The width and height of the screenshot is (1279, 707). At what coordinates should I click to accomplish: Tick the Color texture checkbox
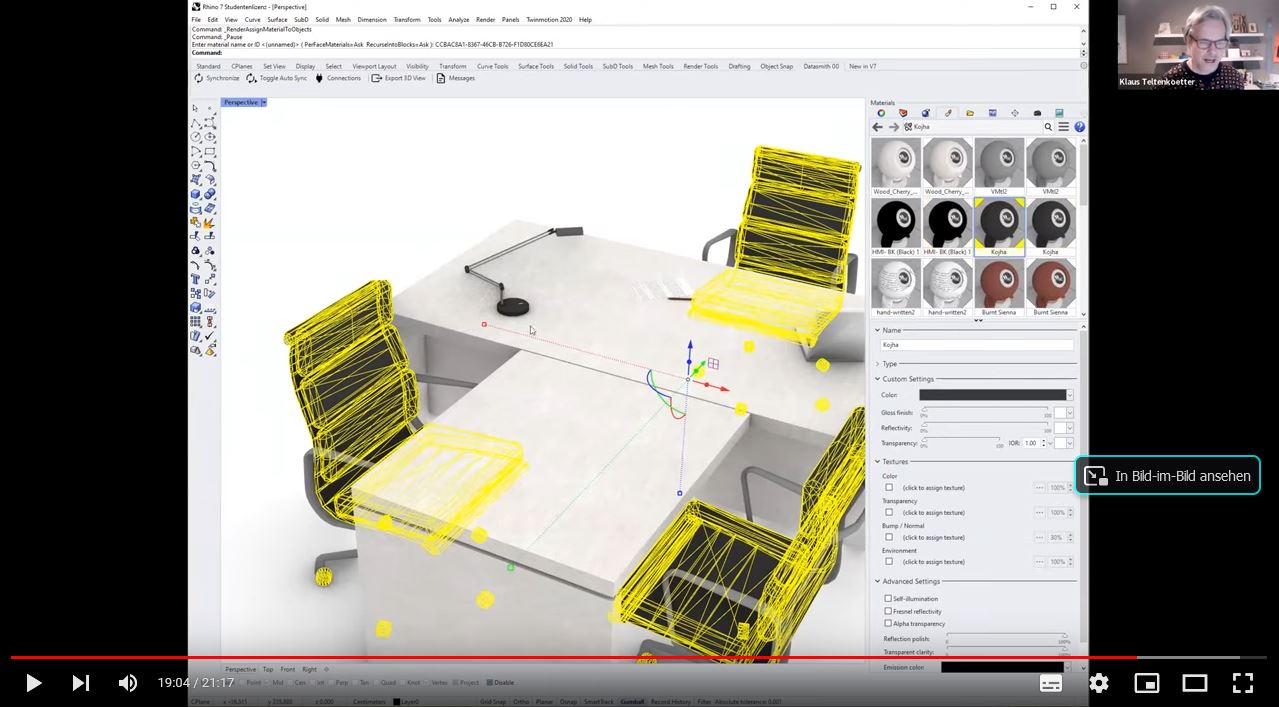[889, 488]
